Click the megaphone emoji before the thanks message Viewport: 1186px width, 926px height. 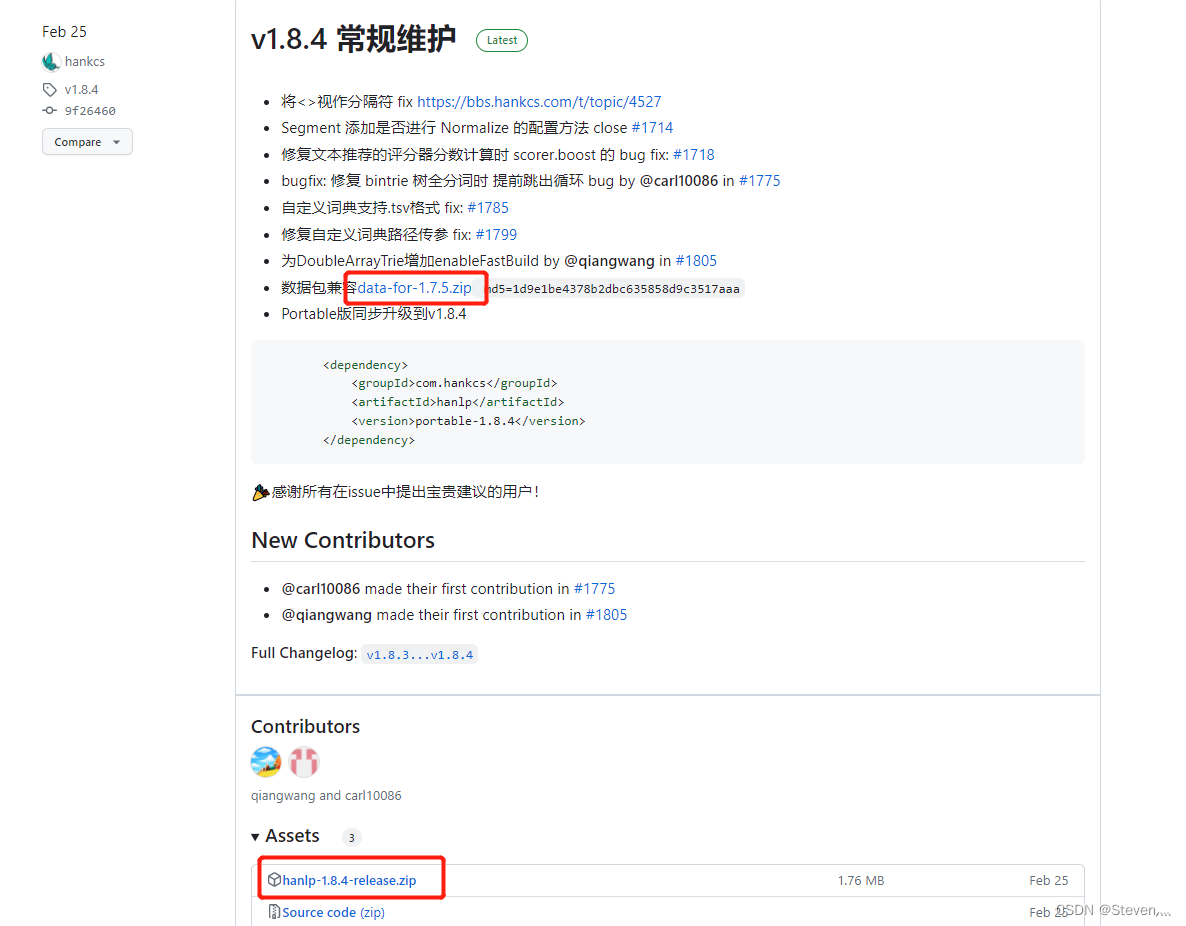tap(261, 491)
